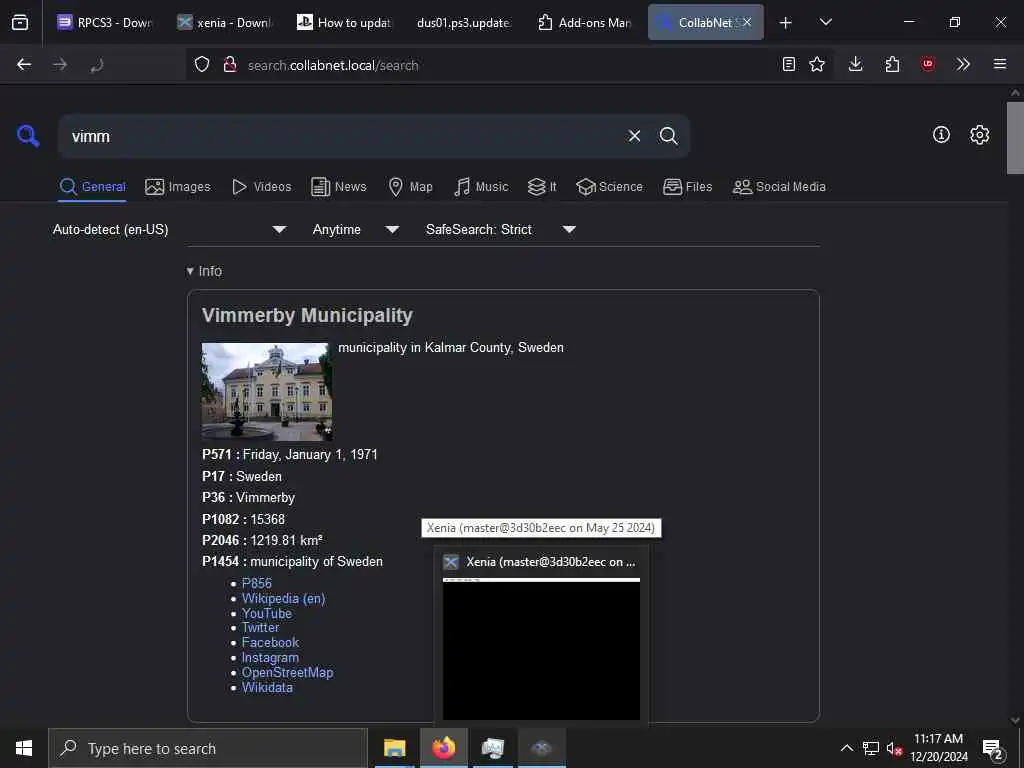Screen dimensions: 1024x768
Task: Select the Files category
Action: [x=687, y=187]
